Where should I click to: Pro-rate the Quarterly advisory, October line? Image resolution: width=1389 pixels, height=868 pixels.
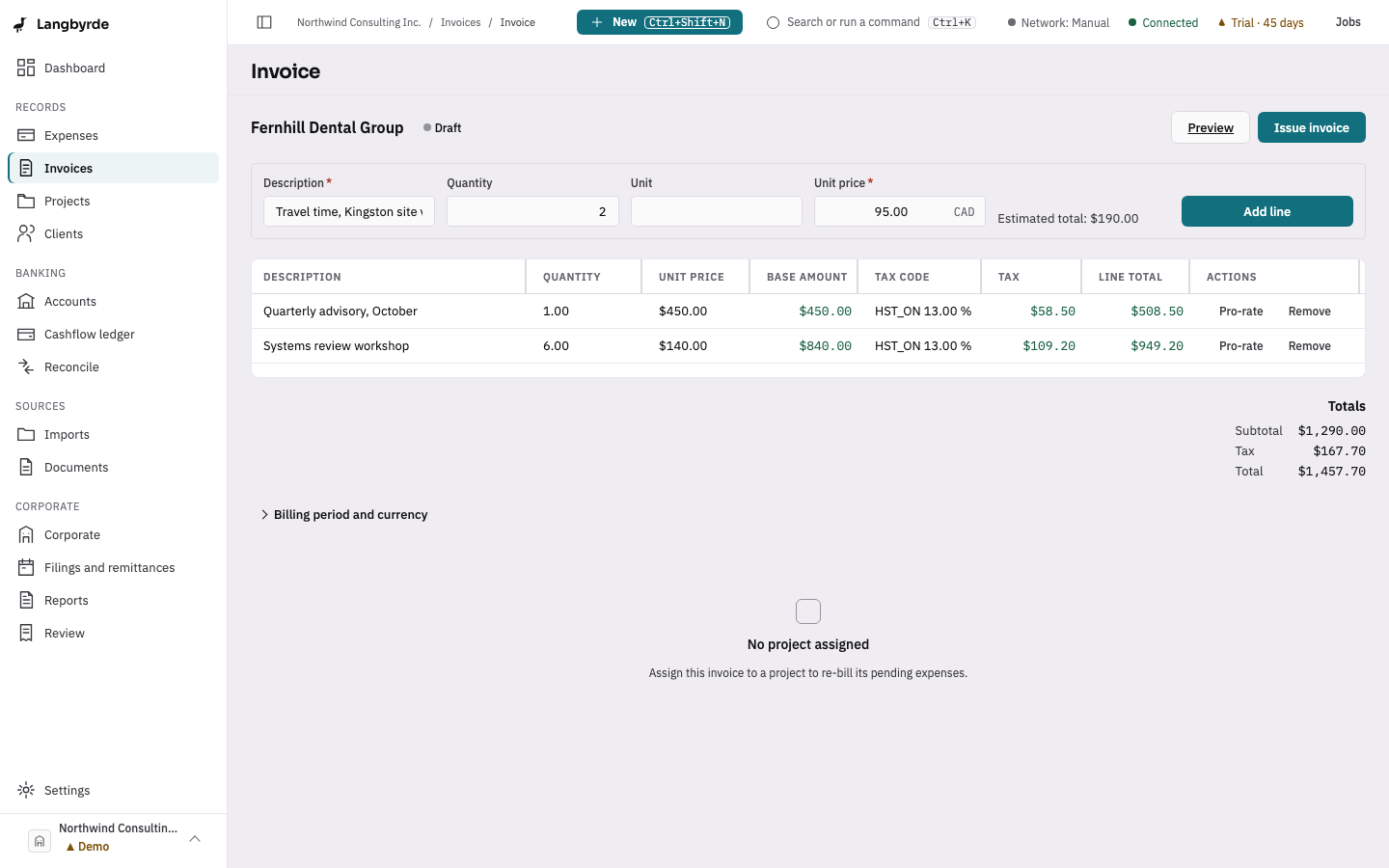click(x=1241, y=312)
